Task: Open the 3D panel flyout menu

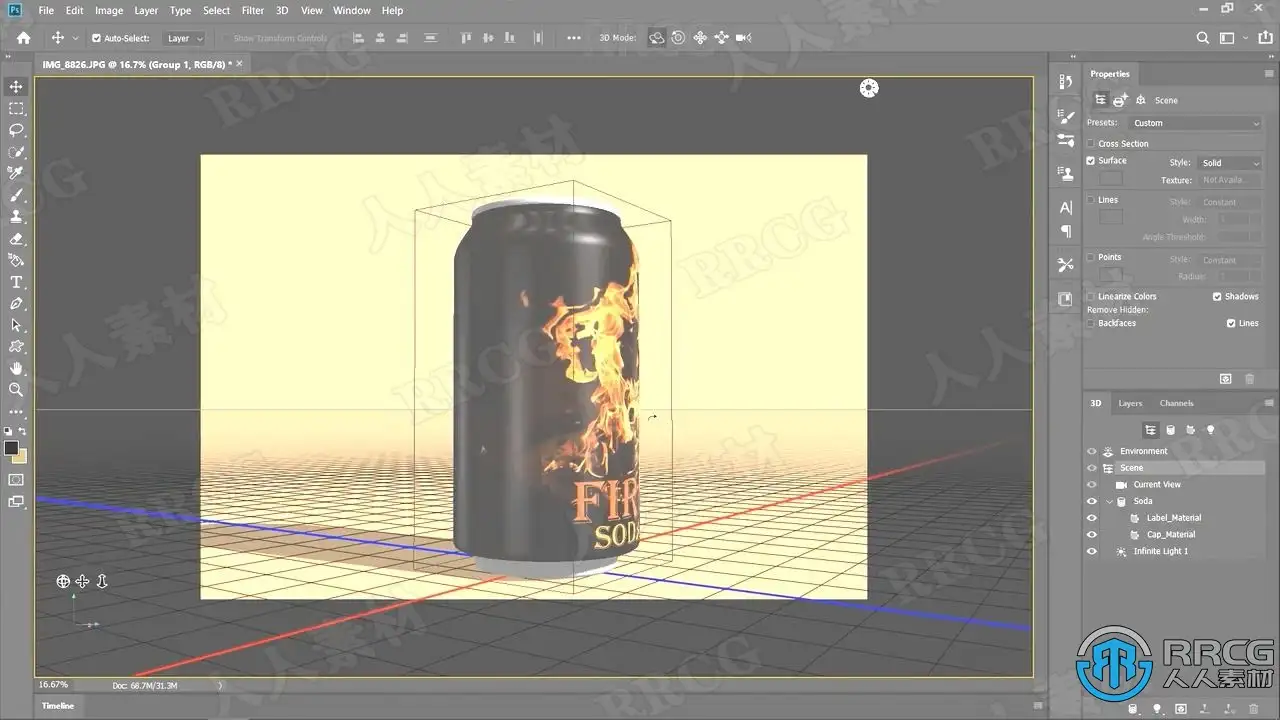Action: (x=1269, y=404)
